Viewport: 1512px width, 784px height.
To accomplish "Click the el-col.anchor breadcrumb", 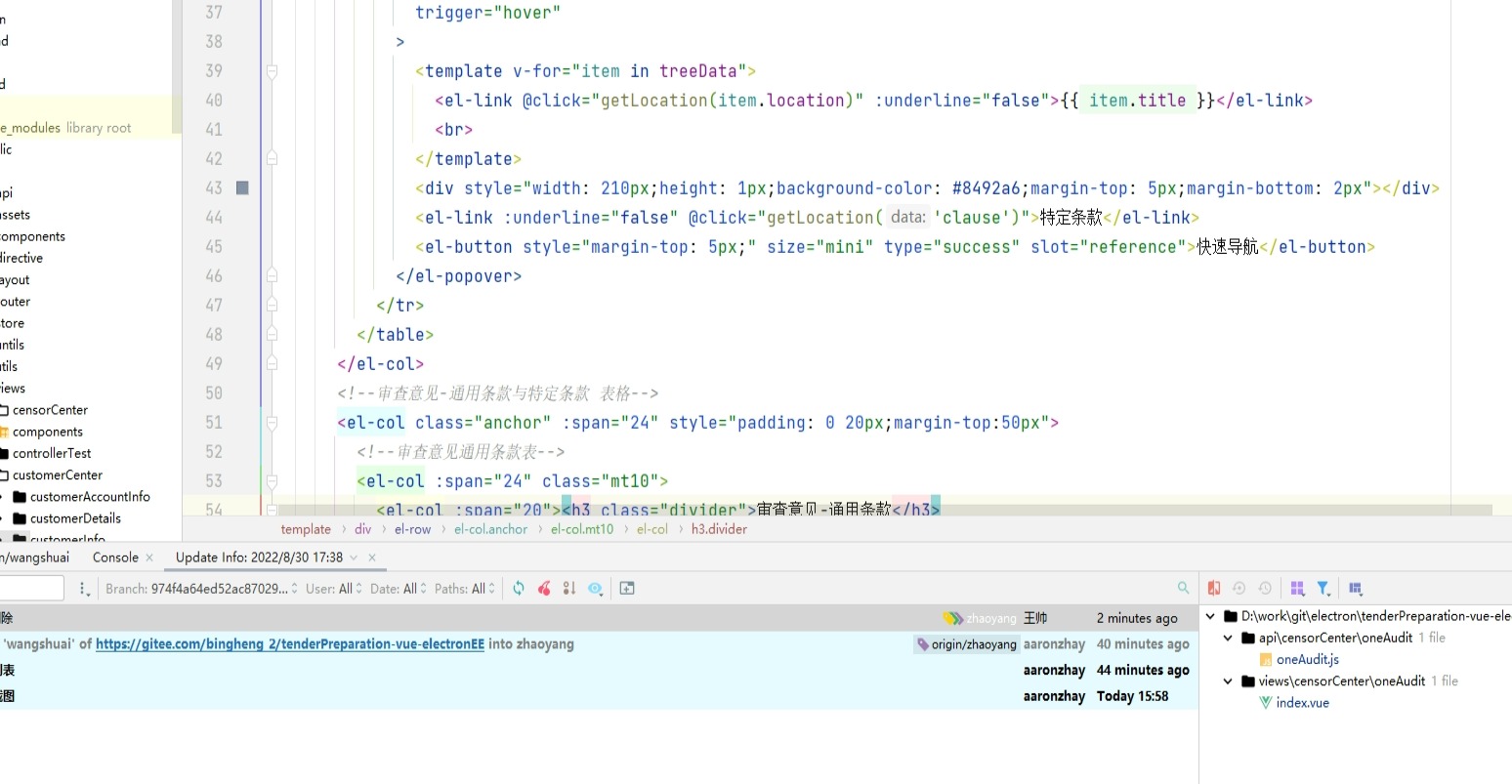I will [490, 529].
